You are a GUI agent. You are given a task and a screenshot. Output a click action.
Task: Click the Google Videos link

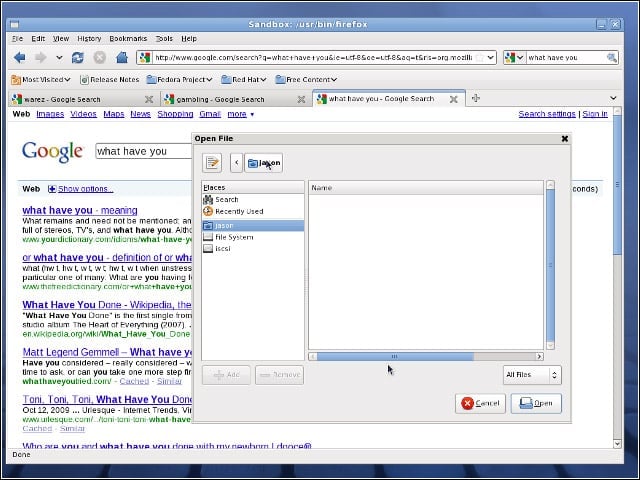click(83, 114)
